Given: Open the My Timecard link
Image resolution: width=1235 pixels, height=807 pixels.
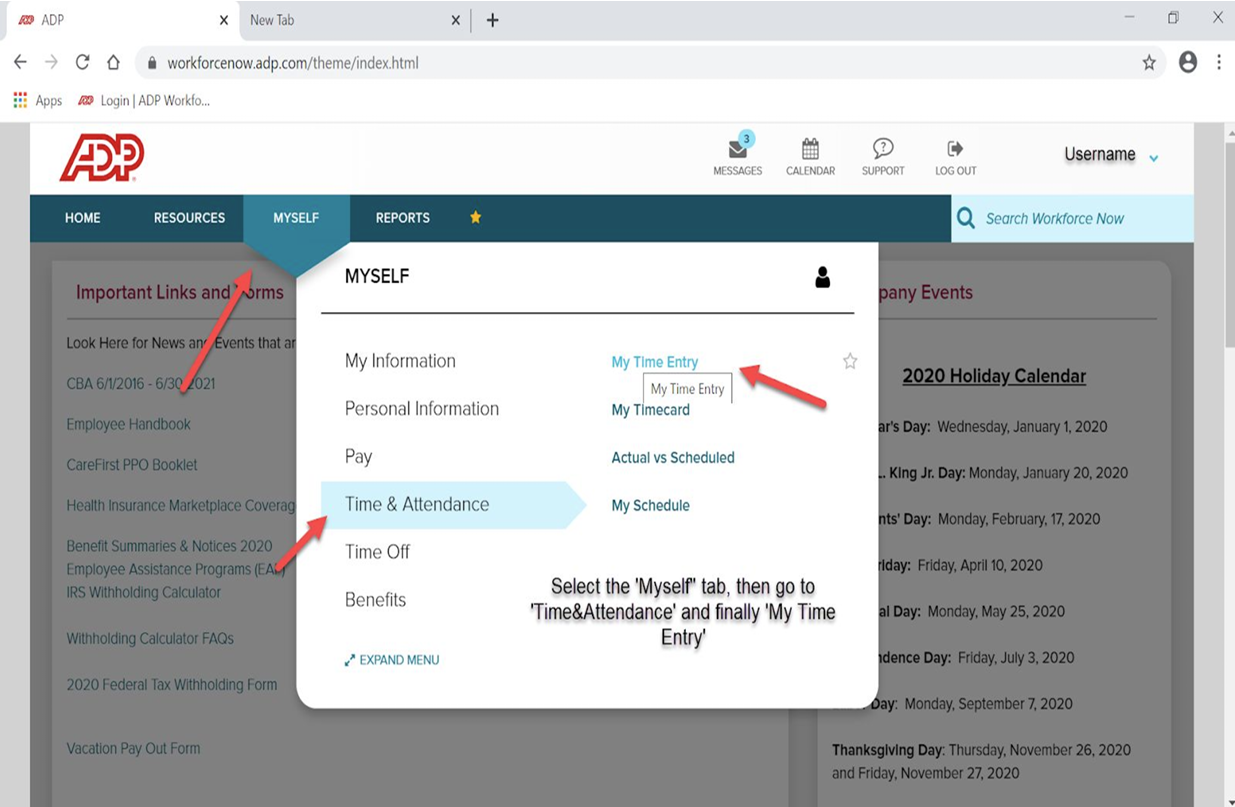Looking at the screenshot, I should pyautogui.click(x=651, y=410).
